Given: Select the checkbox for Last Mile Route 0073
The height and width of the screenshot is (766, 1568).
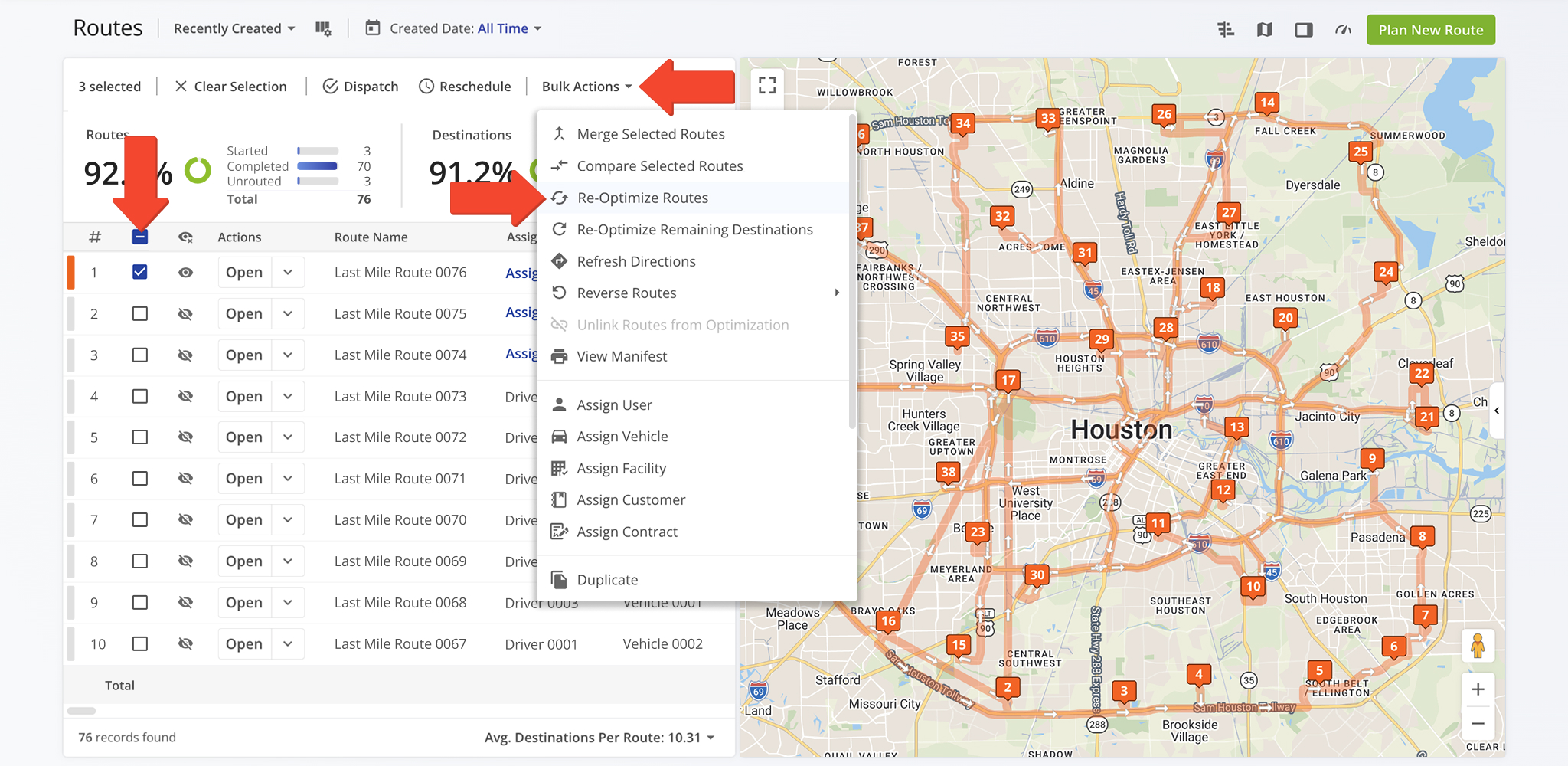Looking at the screenshot, I should pyautogui.click(x=140, y=396).
